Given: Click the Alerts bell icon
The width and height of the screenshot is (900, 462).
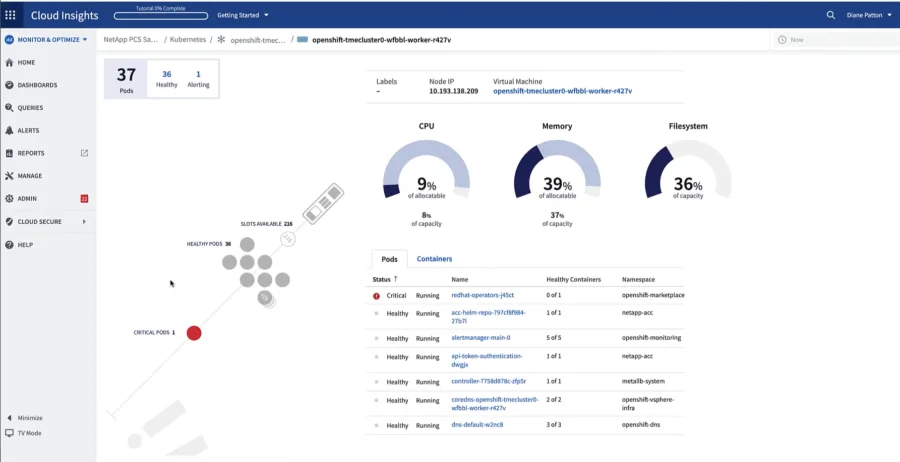Looking at the screenshot, I should coord(9,130).
